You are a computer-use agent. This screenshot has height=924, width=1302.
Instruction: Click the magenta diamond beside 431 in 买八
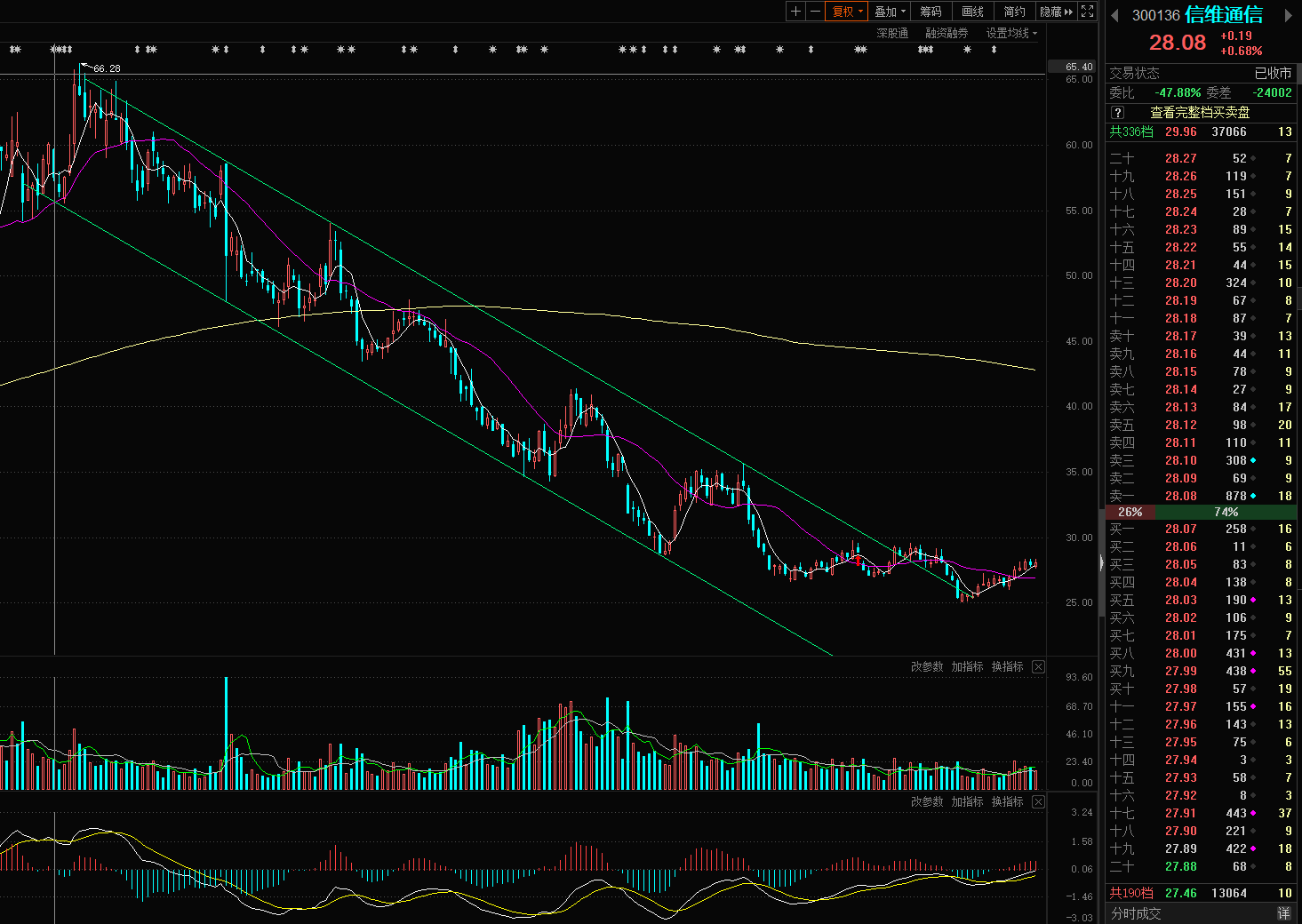(x=1254, y=653)
